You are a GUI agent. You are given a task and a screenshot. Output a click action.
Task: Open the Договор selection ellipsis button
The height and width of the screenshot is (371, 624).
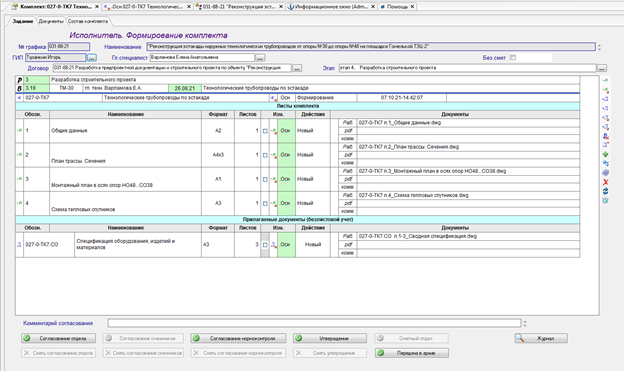[297, 68]
